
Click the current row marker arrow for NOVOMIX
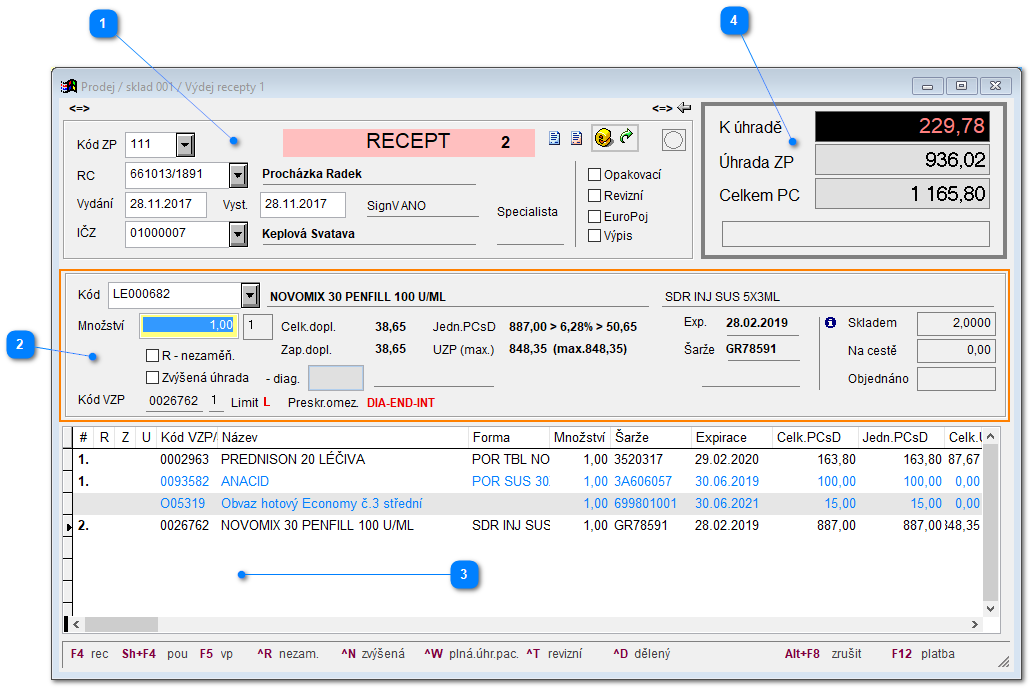point(68,526)
